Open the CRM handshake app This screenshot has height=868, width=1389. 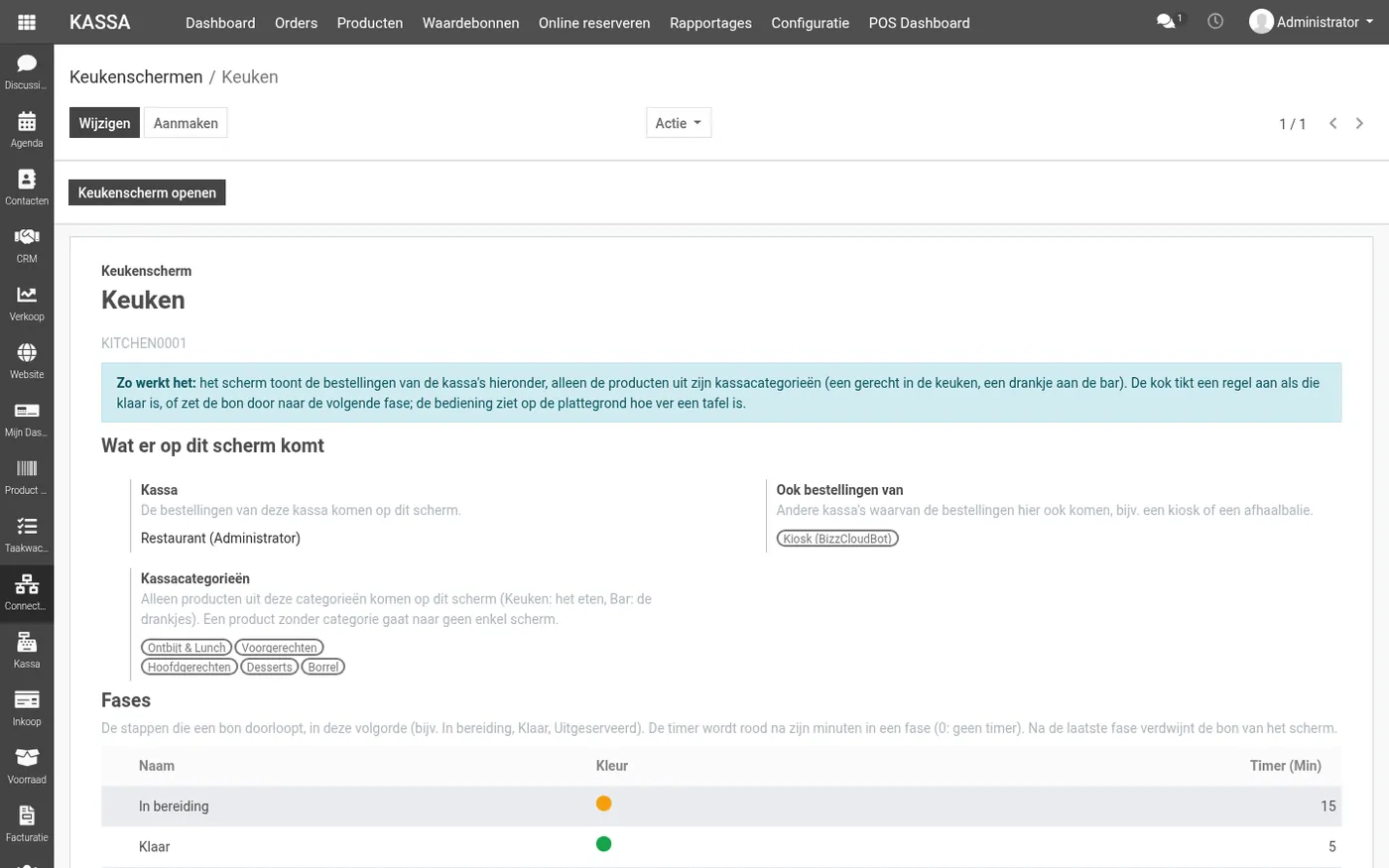27,245
